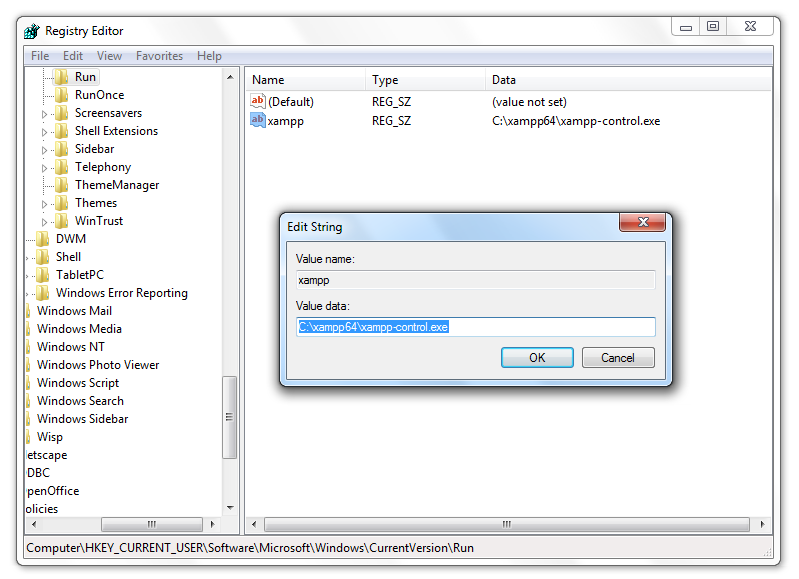The width and height of the screenshot is (799, 579).
Task: Select the Windows NT key
Action: [71, 347]
